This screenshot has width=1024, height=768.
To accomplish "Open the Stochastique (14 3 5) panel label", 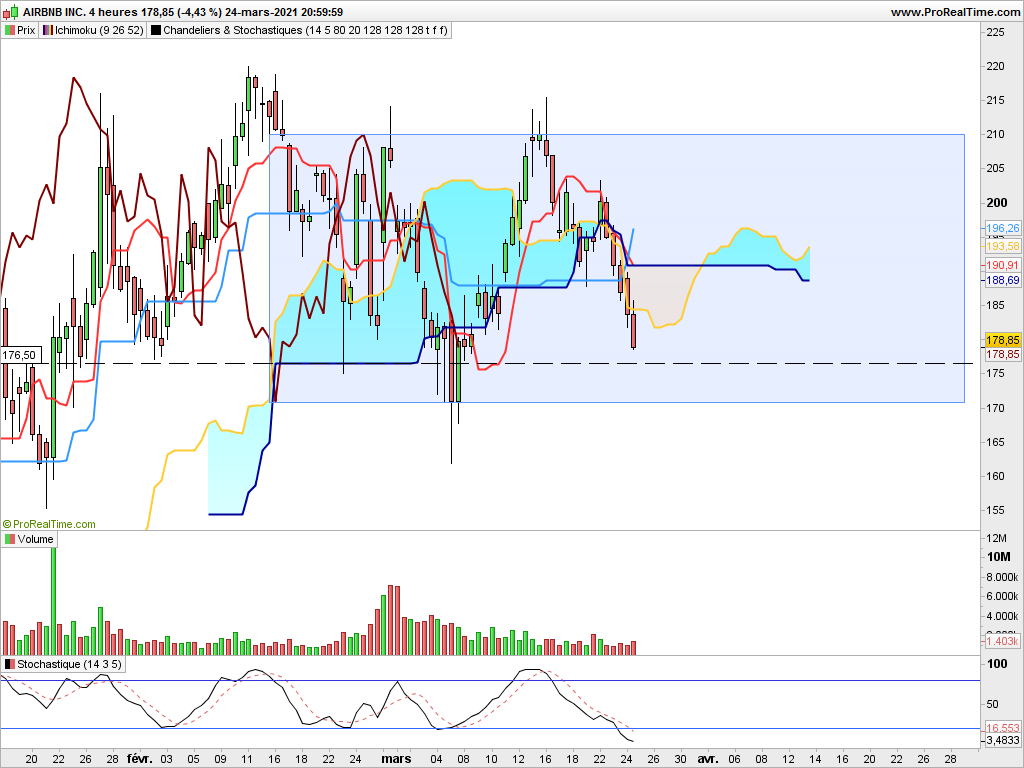I will pyautogui.click(x=69, y=664).
